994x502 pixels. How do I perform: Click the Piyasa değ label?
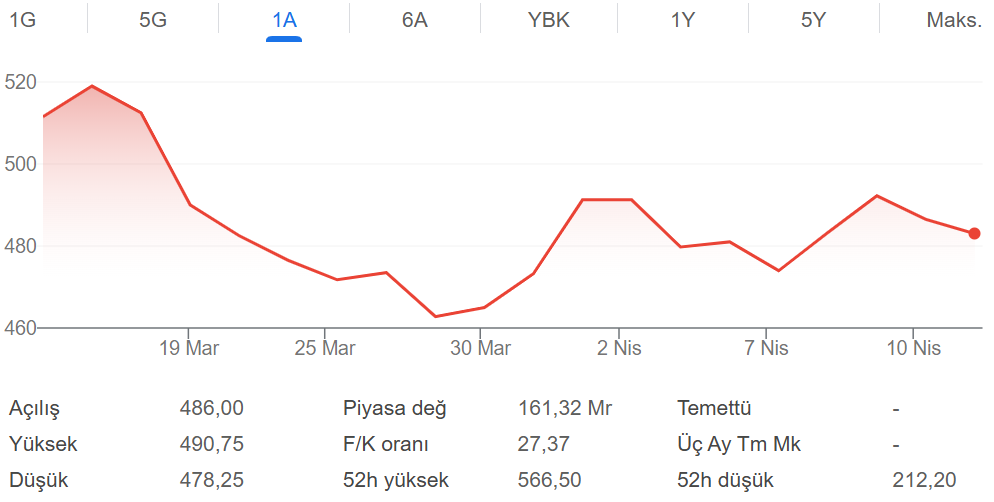click(395, 408)
